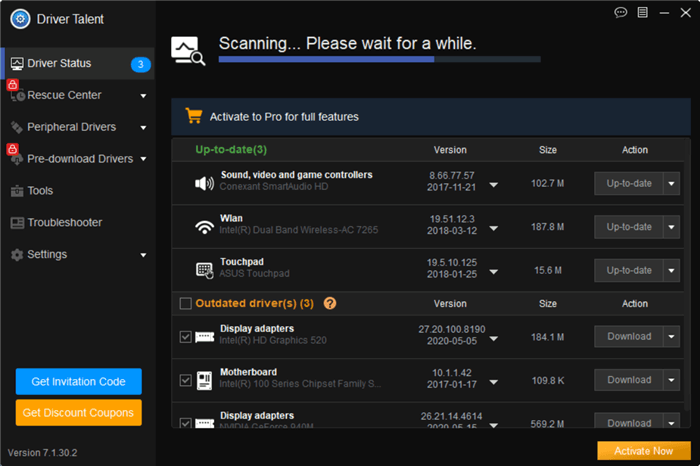
Task: Open Troubleshooter in the sidebar
Action: click(79, 223)
